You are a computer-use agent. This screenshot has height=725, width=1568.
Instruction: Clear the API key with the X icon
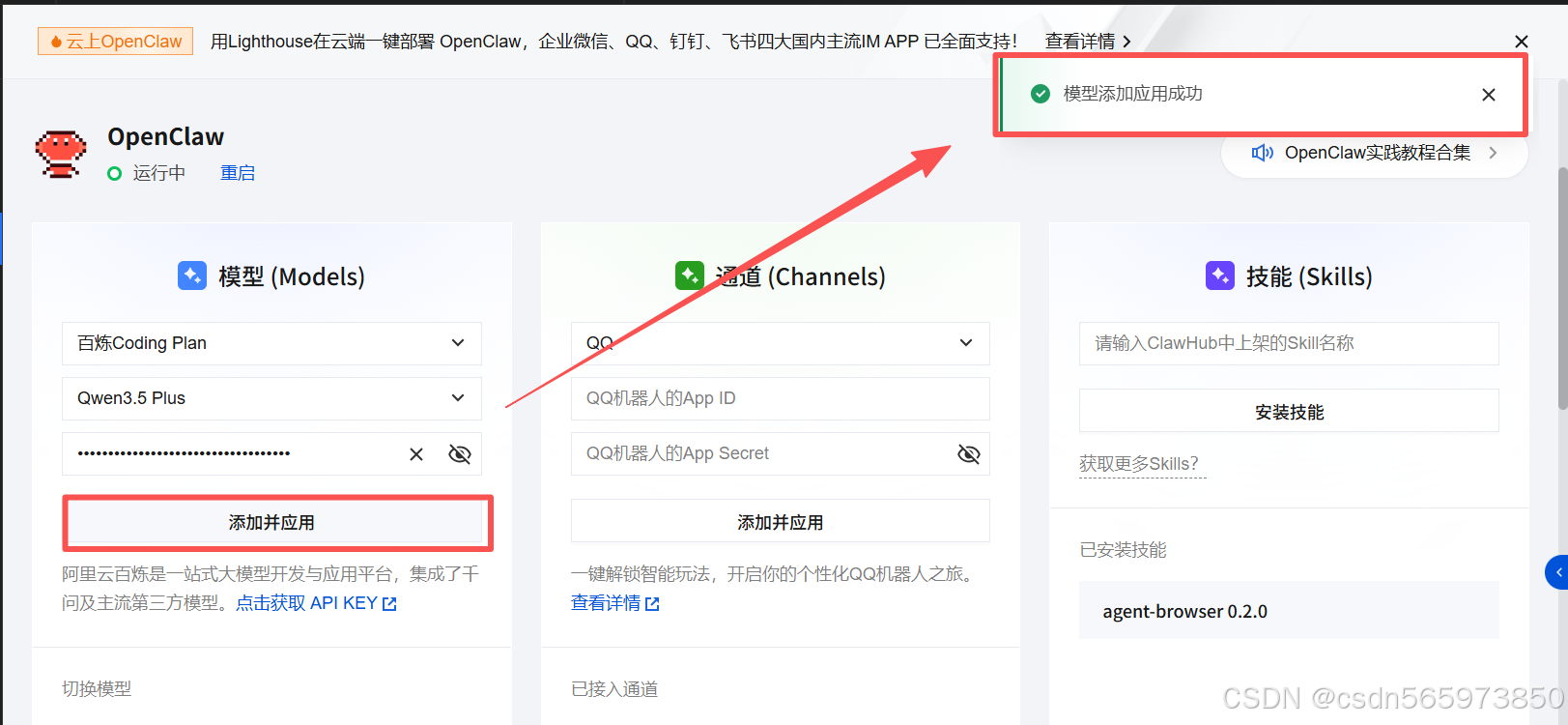pos(416,454)
